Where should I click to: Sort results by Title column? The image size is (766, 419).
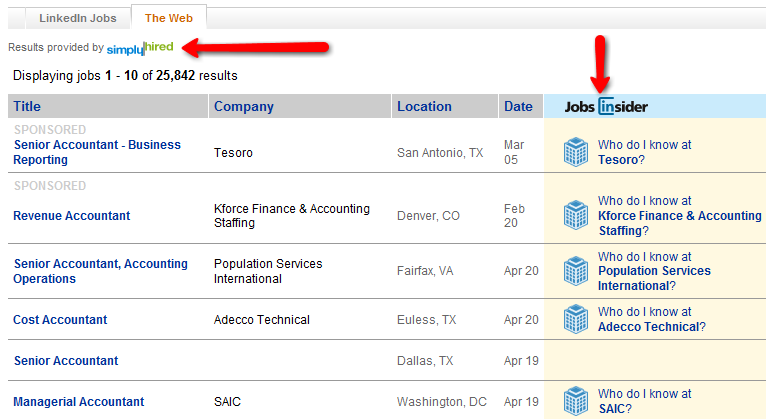coord(27,106)
